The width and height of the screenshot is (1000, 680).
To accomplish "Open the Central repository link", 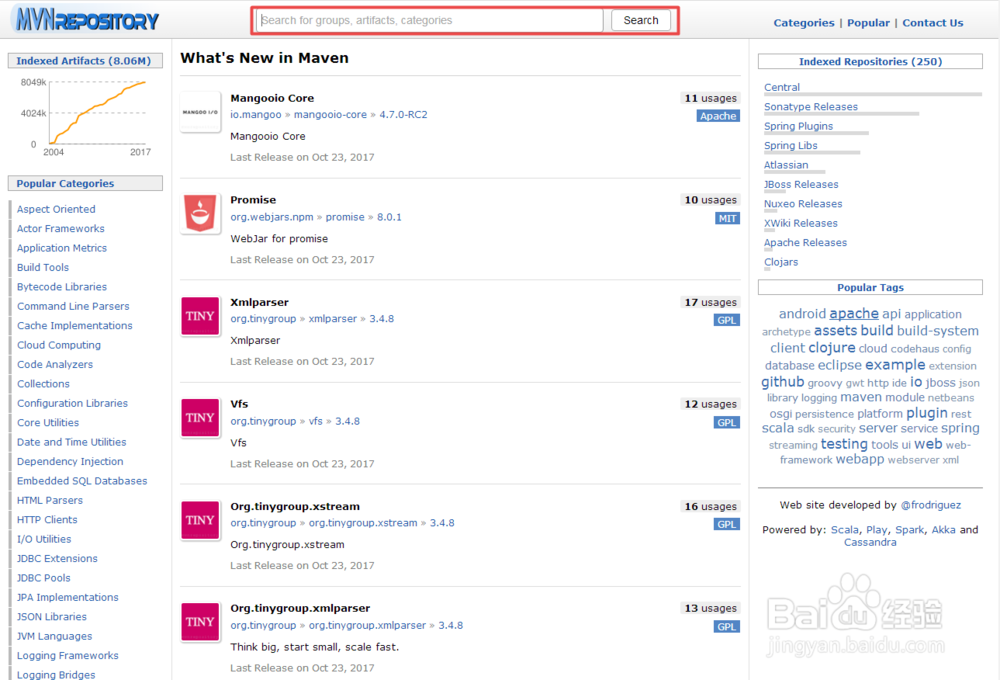I will 782,87.
